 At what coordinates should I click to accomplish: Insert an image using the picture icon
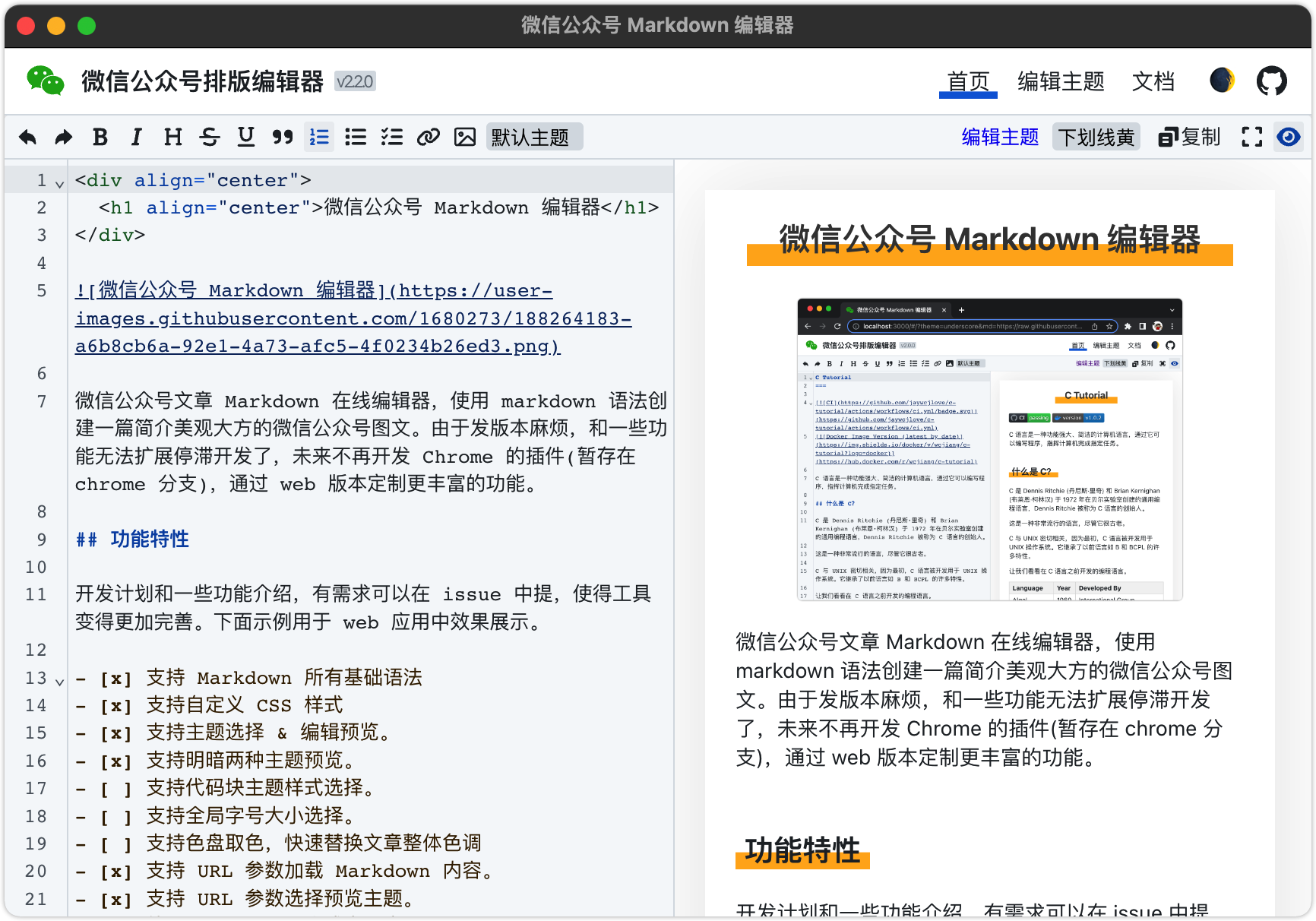(x=465, y=137)
